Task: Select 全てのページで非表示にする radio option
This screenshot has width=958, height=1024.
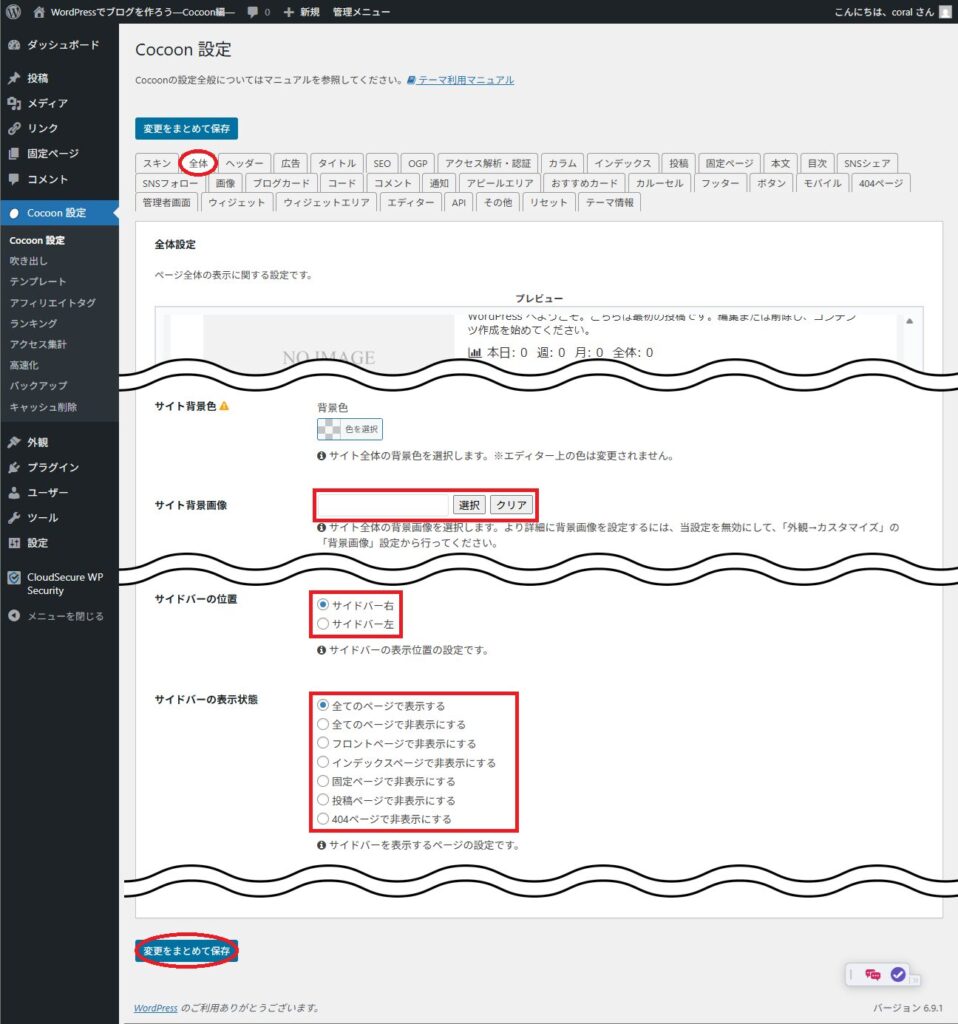Action: 322,724
